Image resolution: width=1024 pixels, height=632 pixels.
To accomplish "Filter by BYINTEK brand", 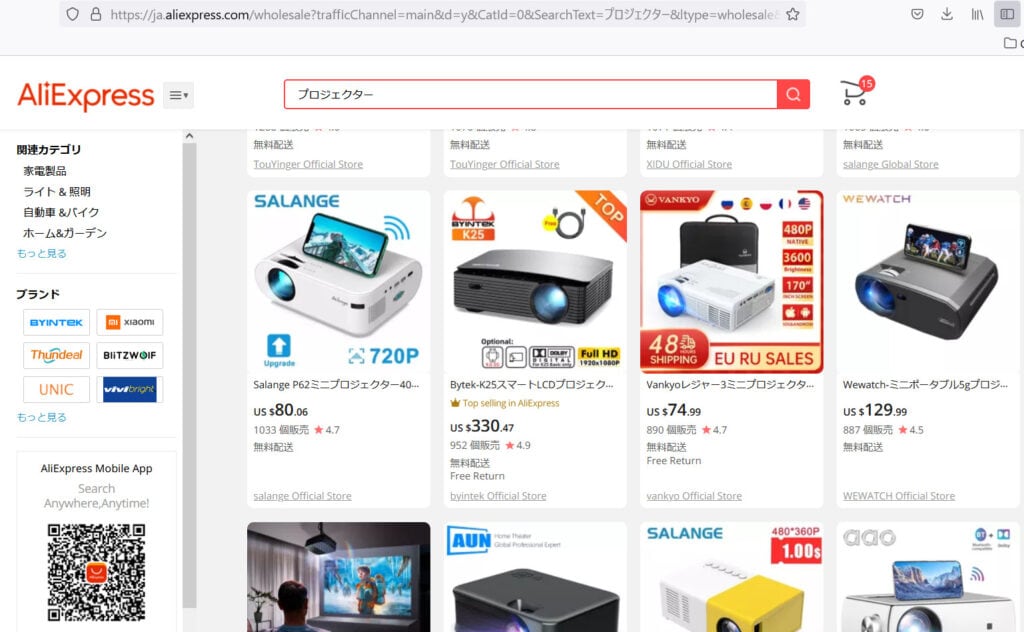I will click(56, 323).
